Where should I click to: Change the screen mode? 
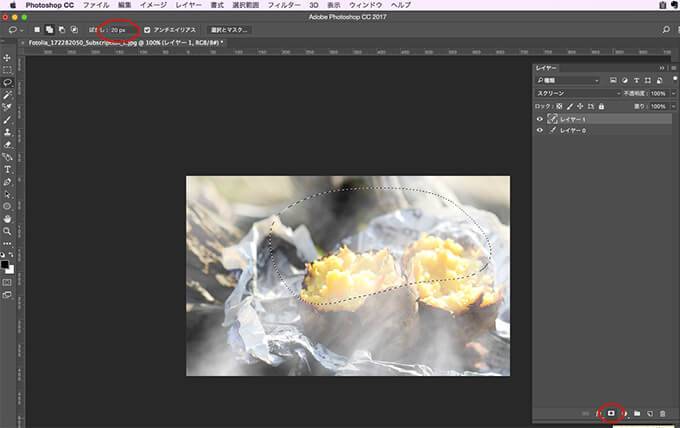[x=7, y=295]
